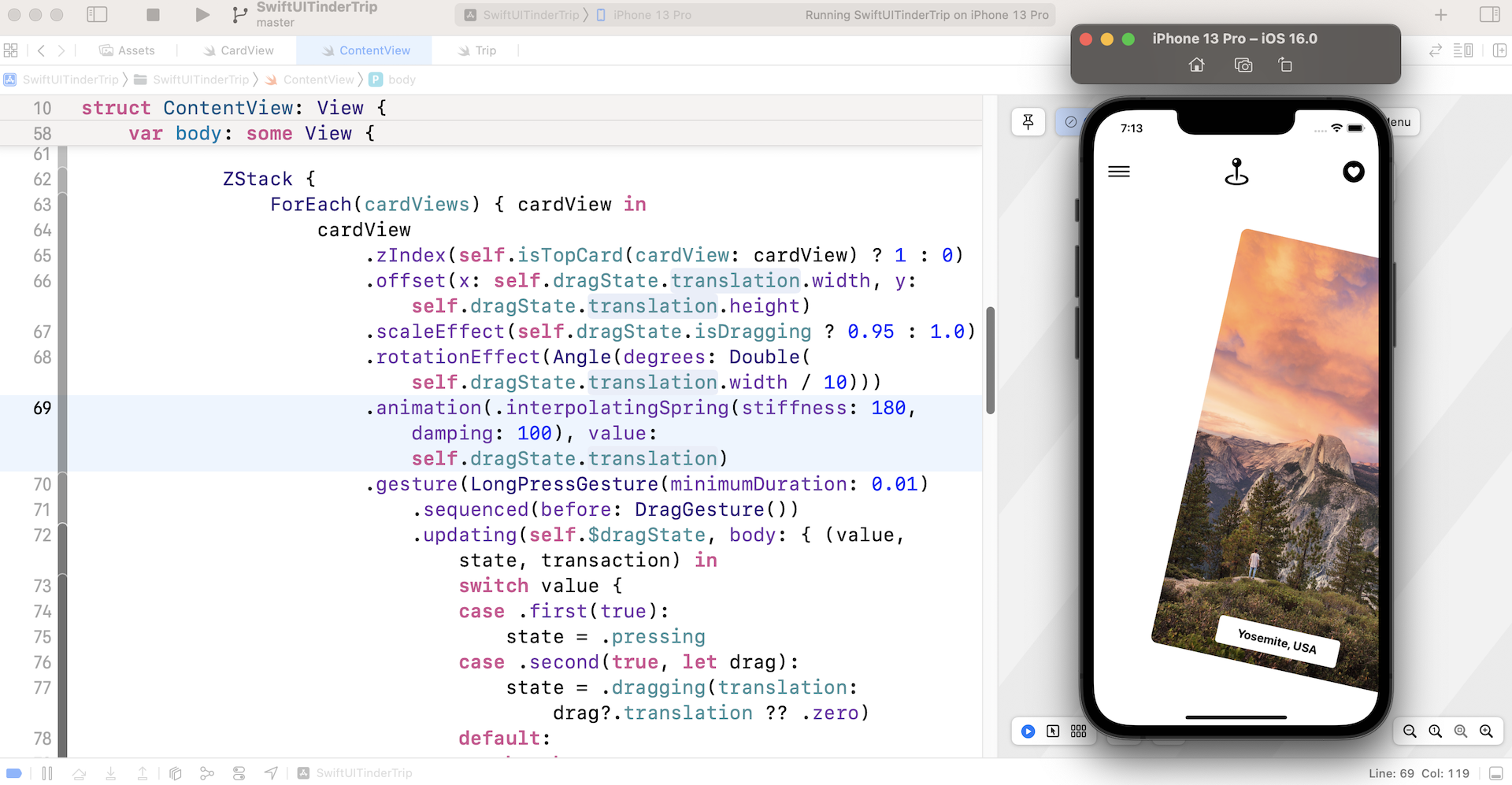Toggle the debug area at bottom right
Image resolution: width=1512 pixels, height=785 pixels.
[x=1495, y=773]
